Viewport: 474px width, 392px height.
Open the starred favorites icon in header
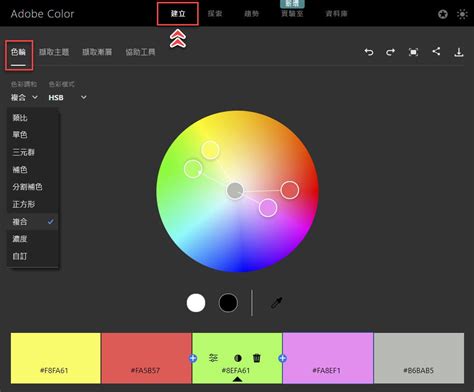(x=443, y=14)
